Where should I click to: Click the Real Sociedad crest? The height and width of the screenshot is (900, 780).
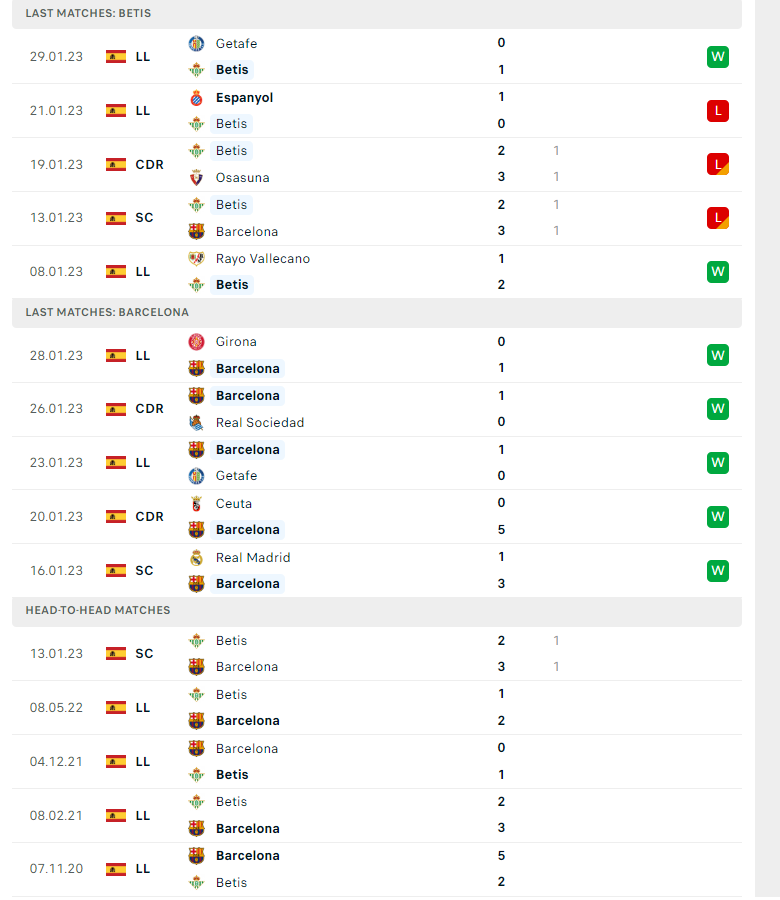click(x=196, y=422)
